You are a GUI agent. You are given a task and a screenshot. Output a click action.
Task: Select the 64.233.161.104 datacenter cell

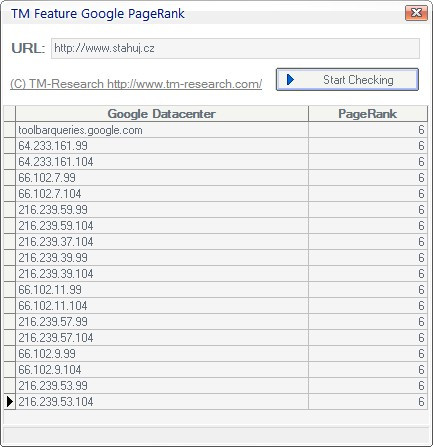[x=162, y=162]
